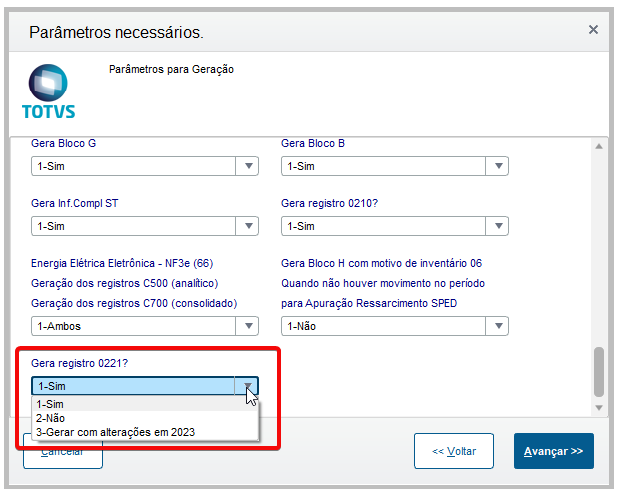Click the Gera Bloco G field showing 1-Sim
617x490 pixels.
click(x=134, y=166)
